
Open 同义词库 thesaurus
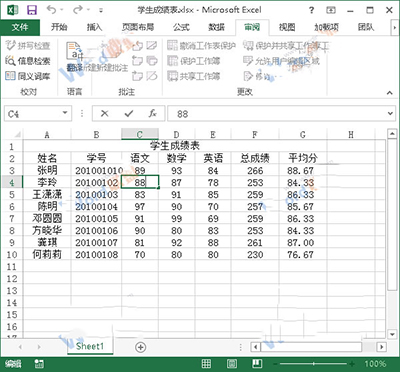pos(28,76)
